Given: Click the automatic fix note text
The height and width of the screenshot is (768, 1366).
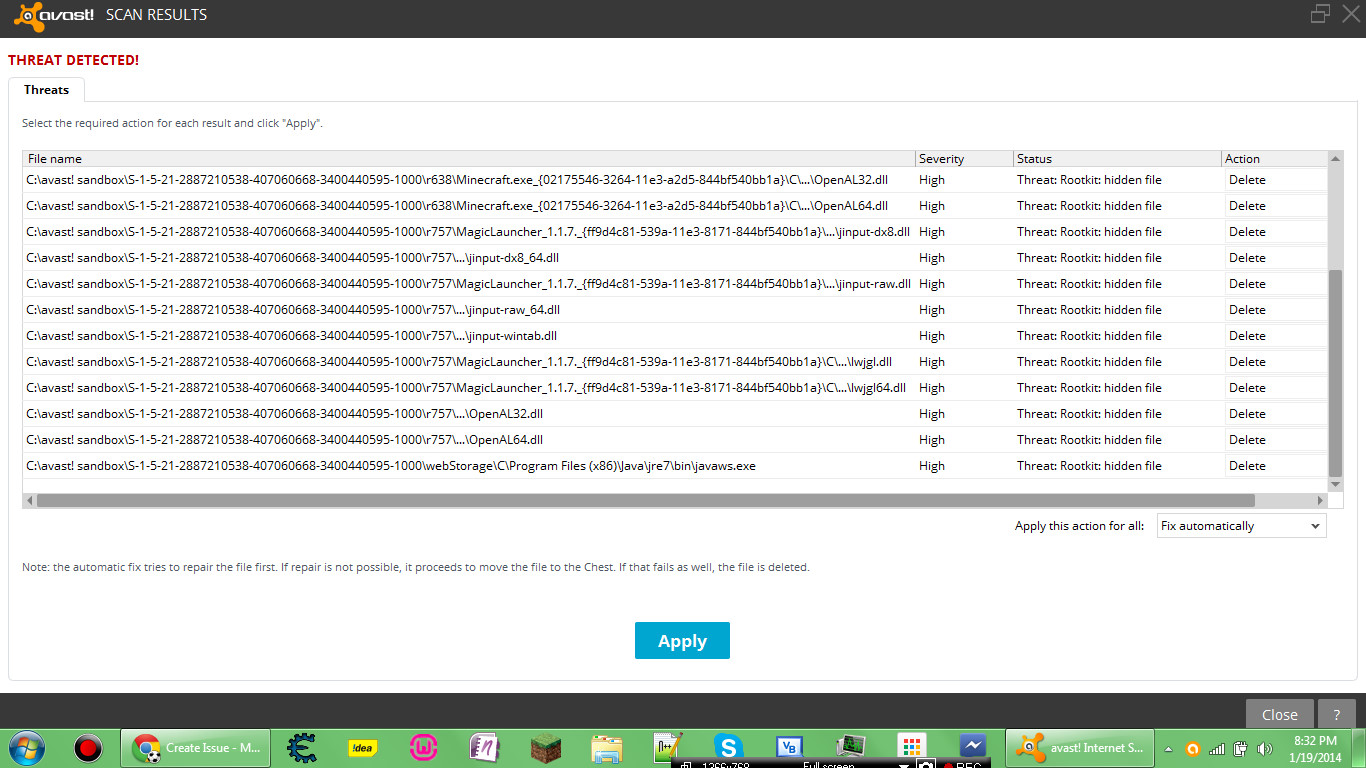Looking at the screenshot, I should point(416,567).
